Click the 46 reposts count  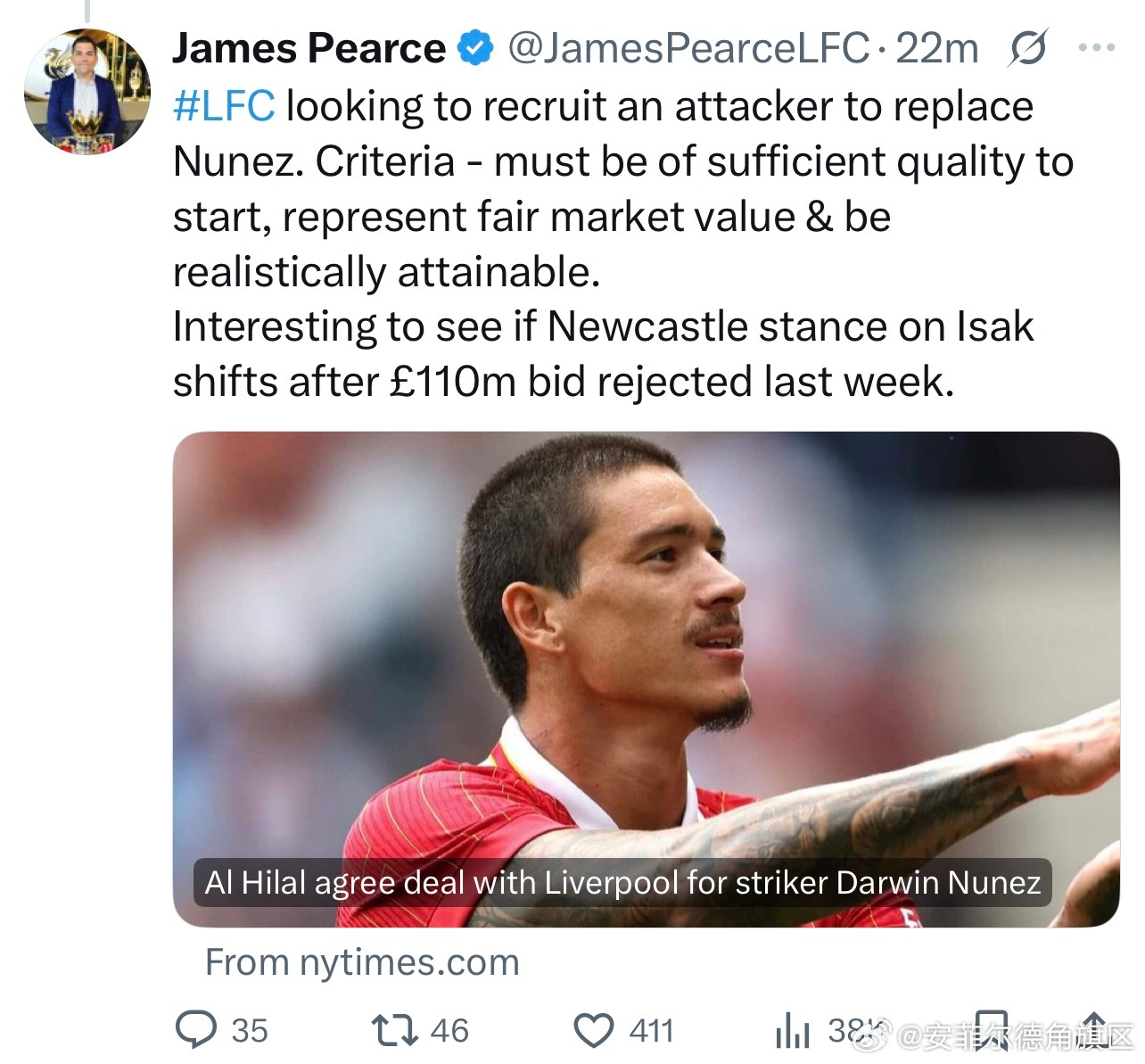point(449,1031)
